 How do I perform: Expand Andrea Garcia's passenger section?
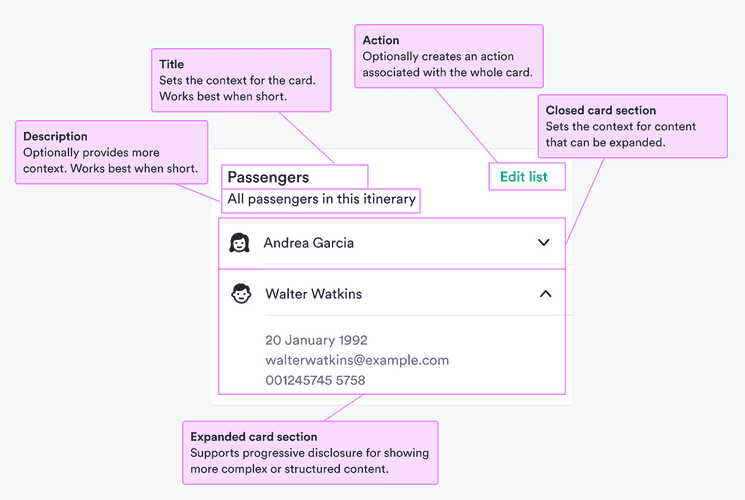(544, 243)
